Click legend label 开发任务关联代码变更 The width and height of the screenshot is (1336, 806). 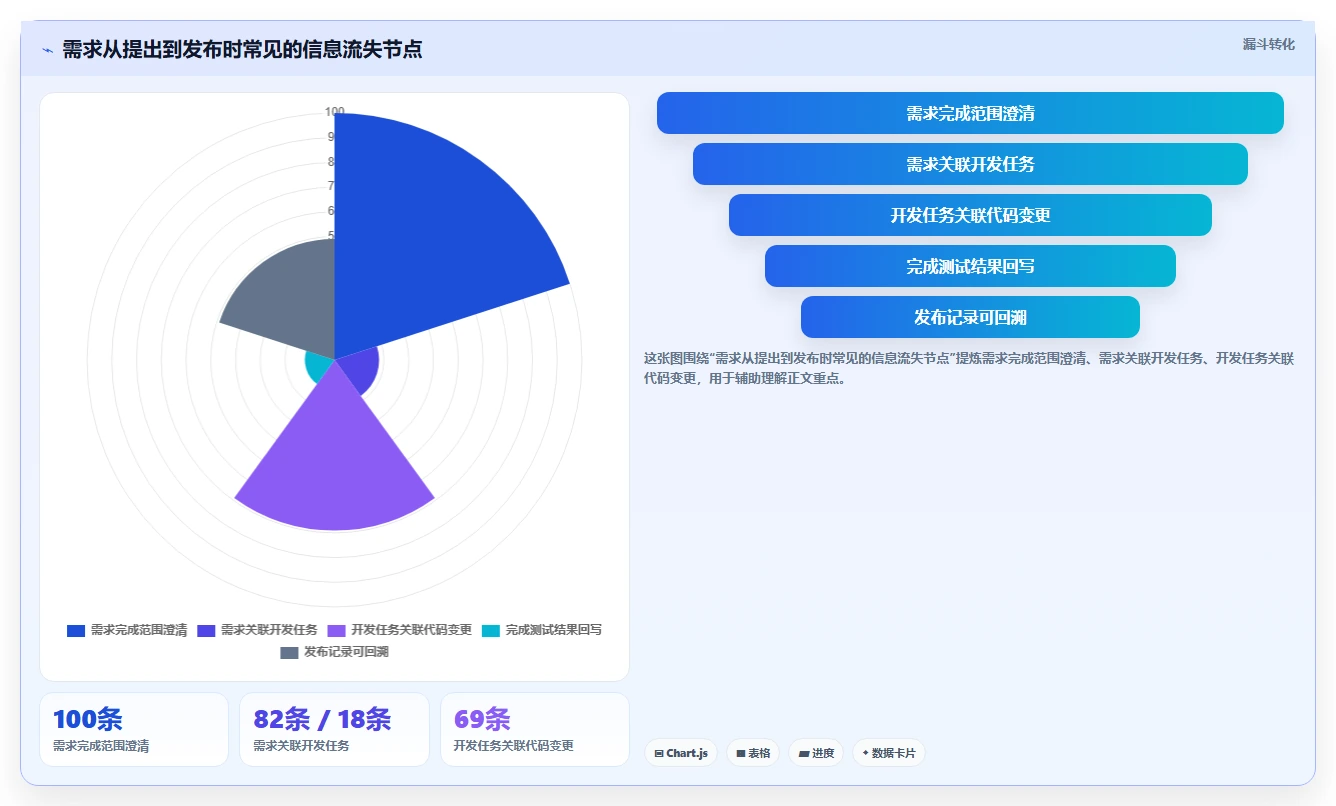point(411,630)
